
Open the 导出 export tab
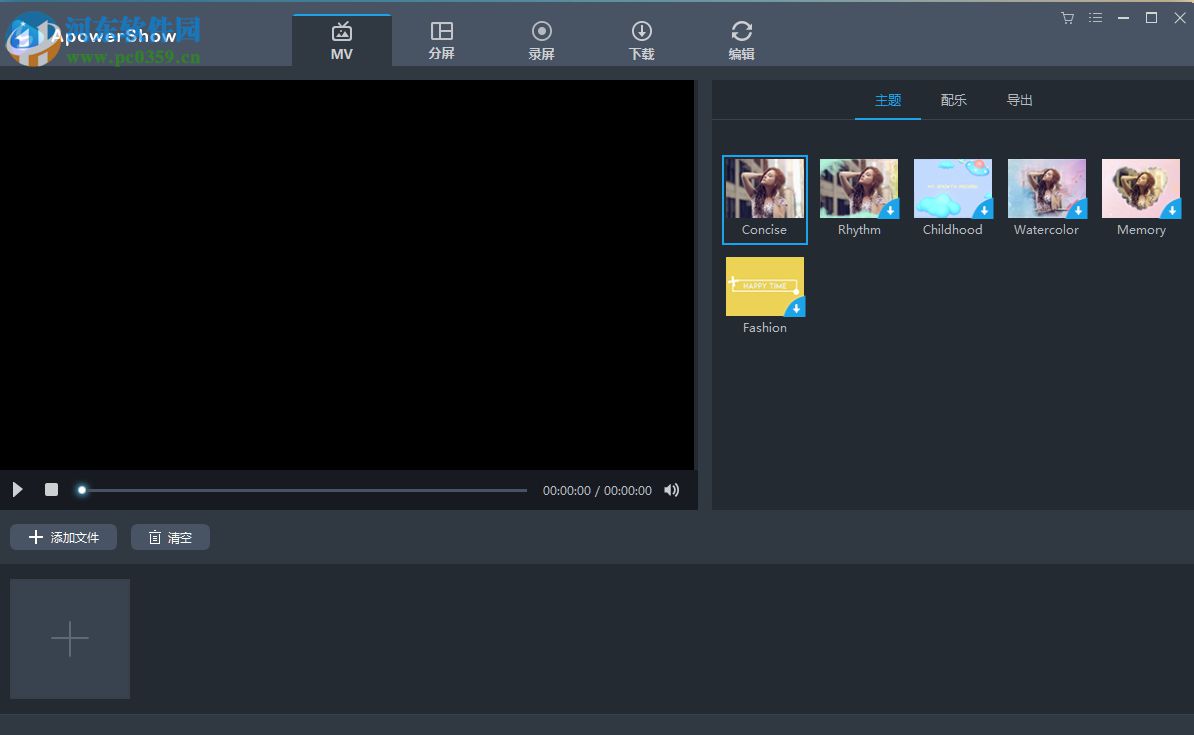[1020, 101]
